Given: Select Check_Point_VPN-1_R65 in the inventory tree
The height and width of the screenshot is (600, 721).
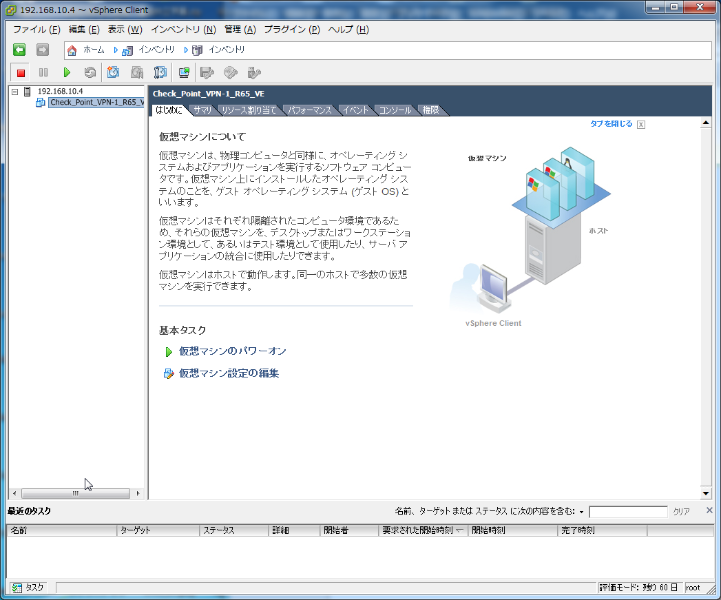Looking at the screenshot, I should click(97, 103).
